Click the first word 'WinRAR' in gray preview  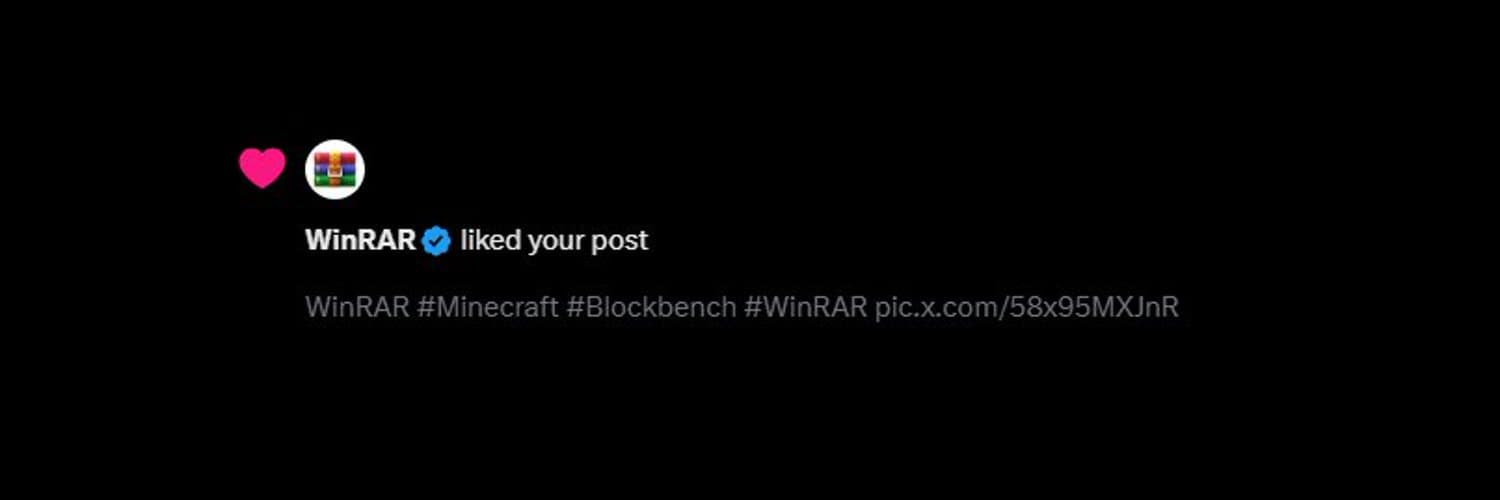click(x=357, y=307)
